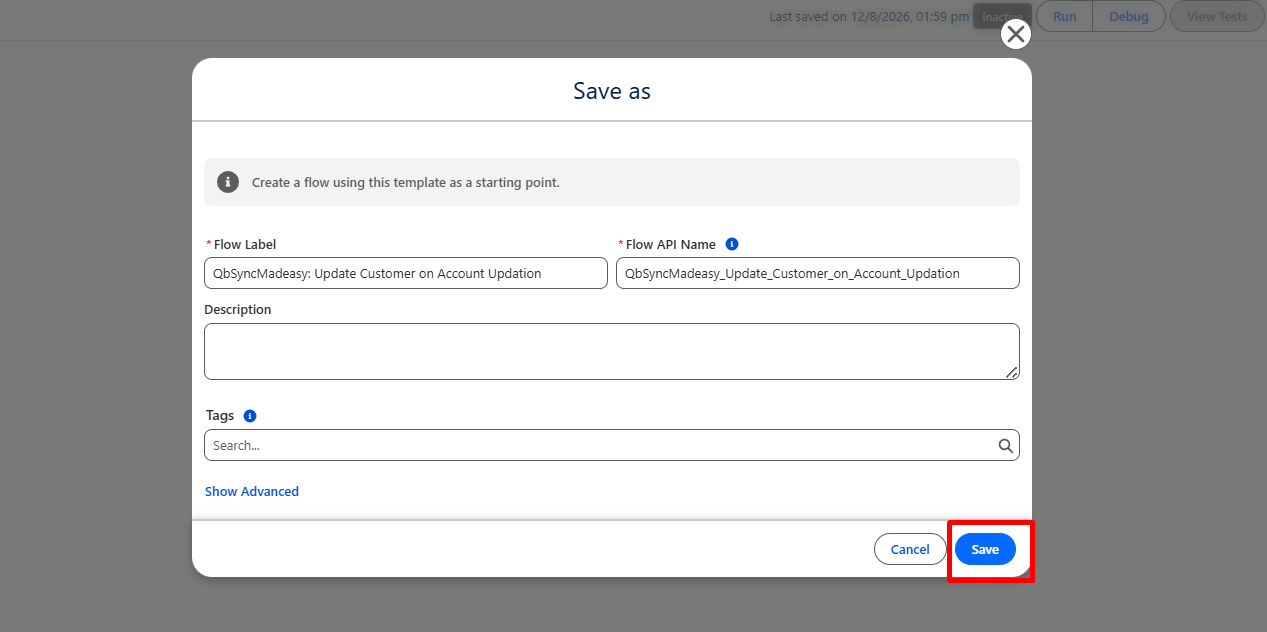Close the Save as dialog with X
Viewport: 1267px width, 632px height.
pos(1016,35)
